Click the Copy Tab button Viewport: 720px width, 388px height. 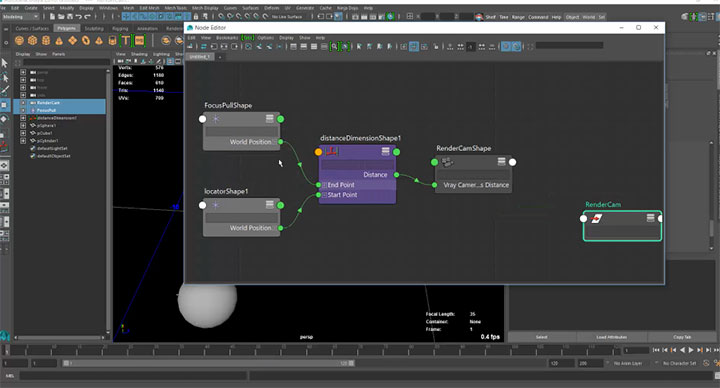(682, 337)
